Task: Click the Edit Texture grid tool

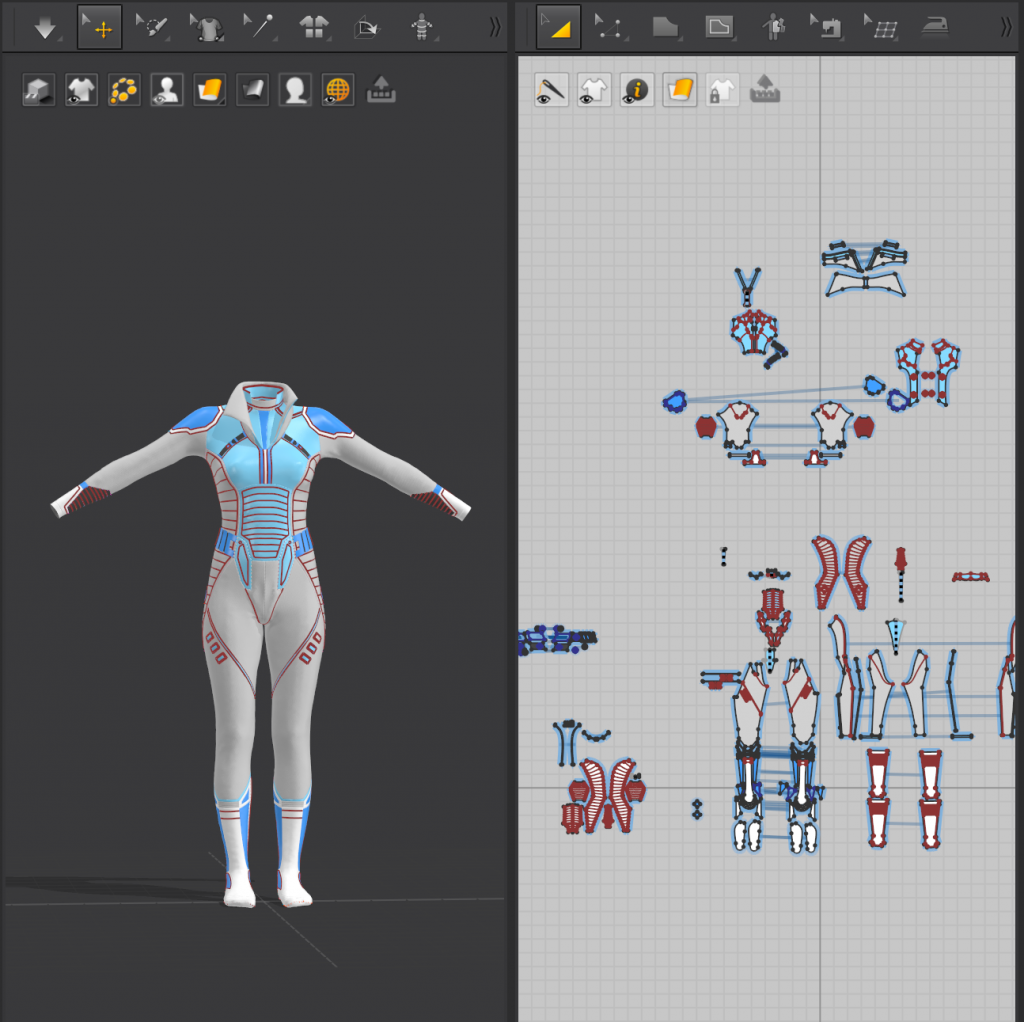Action: tap(880, 28)
